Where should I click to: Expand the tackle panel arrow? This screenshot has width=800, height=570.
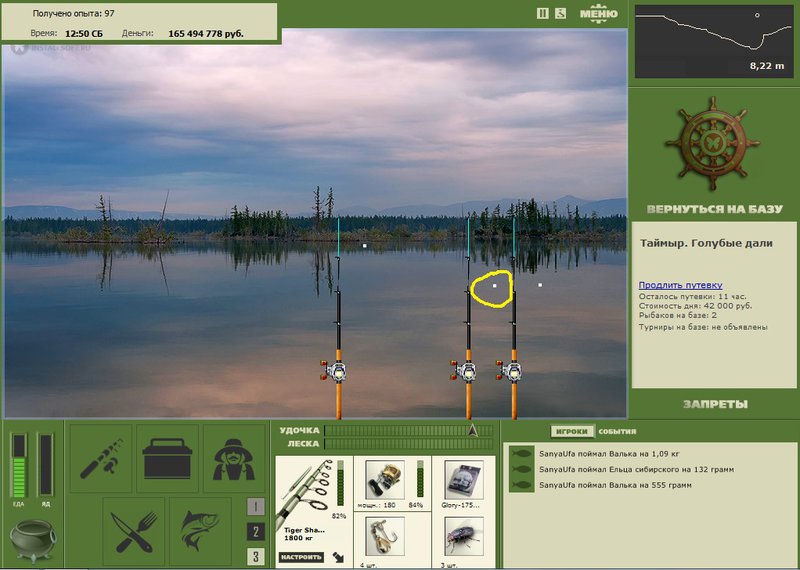(x=338, y=557)
